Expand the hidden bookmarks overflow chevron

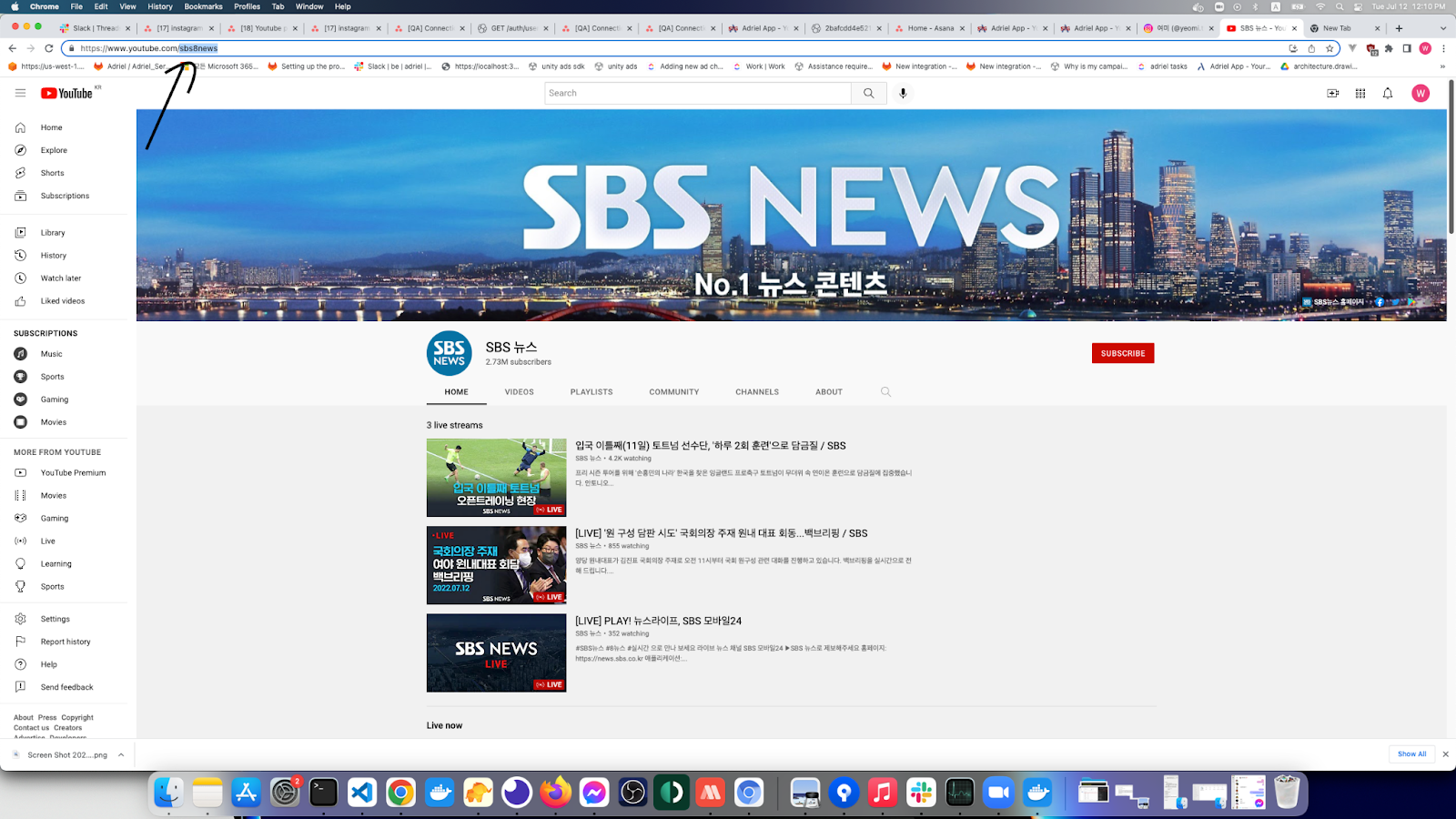tap(1442, 66)
